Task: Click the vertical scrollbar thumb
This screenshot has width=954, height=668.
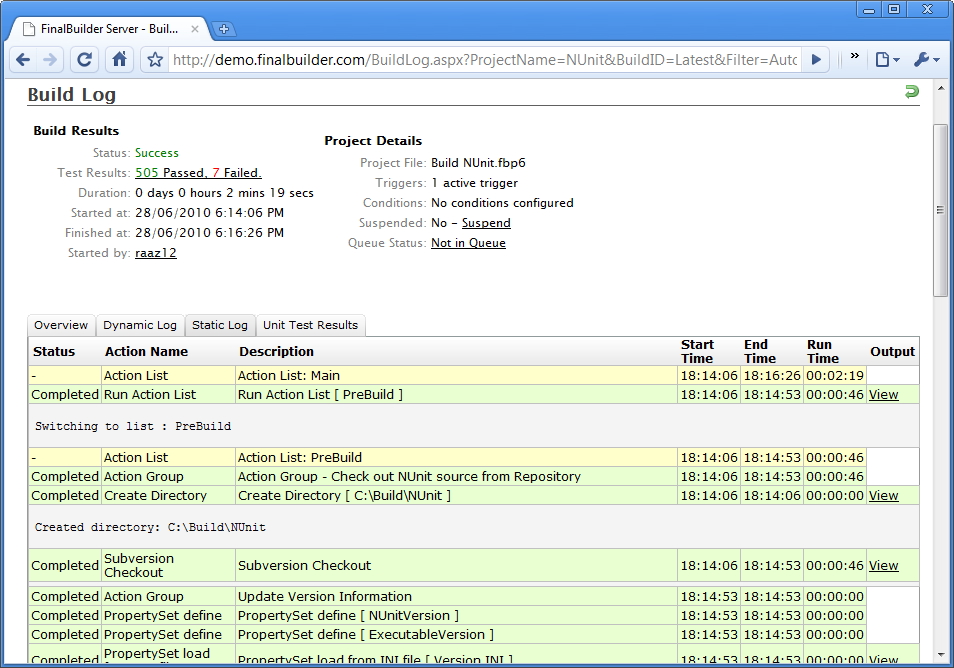Action: [x=941, y=210]
